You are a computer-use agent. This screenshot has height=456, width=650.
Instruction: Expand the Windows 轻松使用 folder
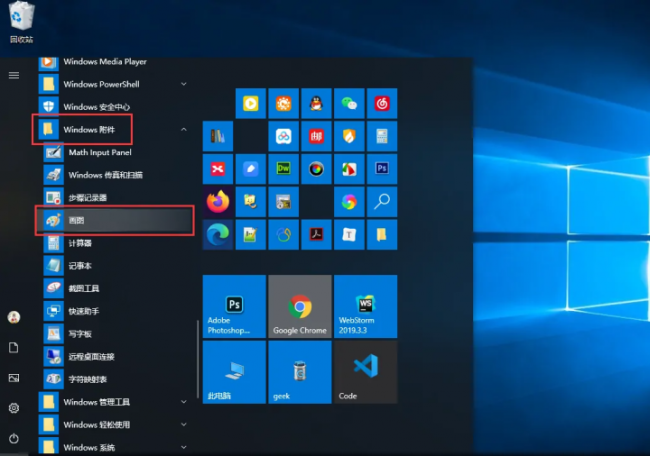[184, 424]
